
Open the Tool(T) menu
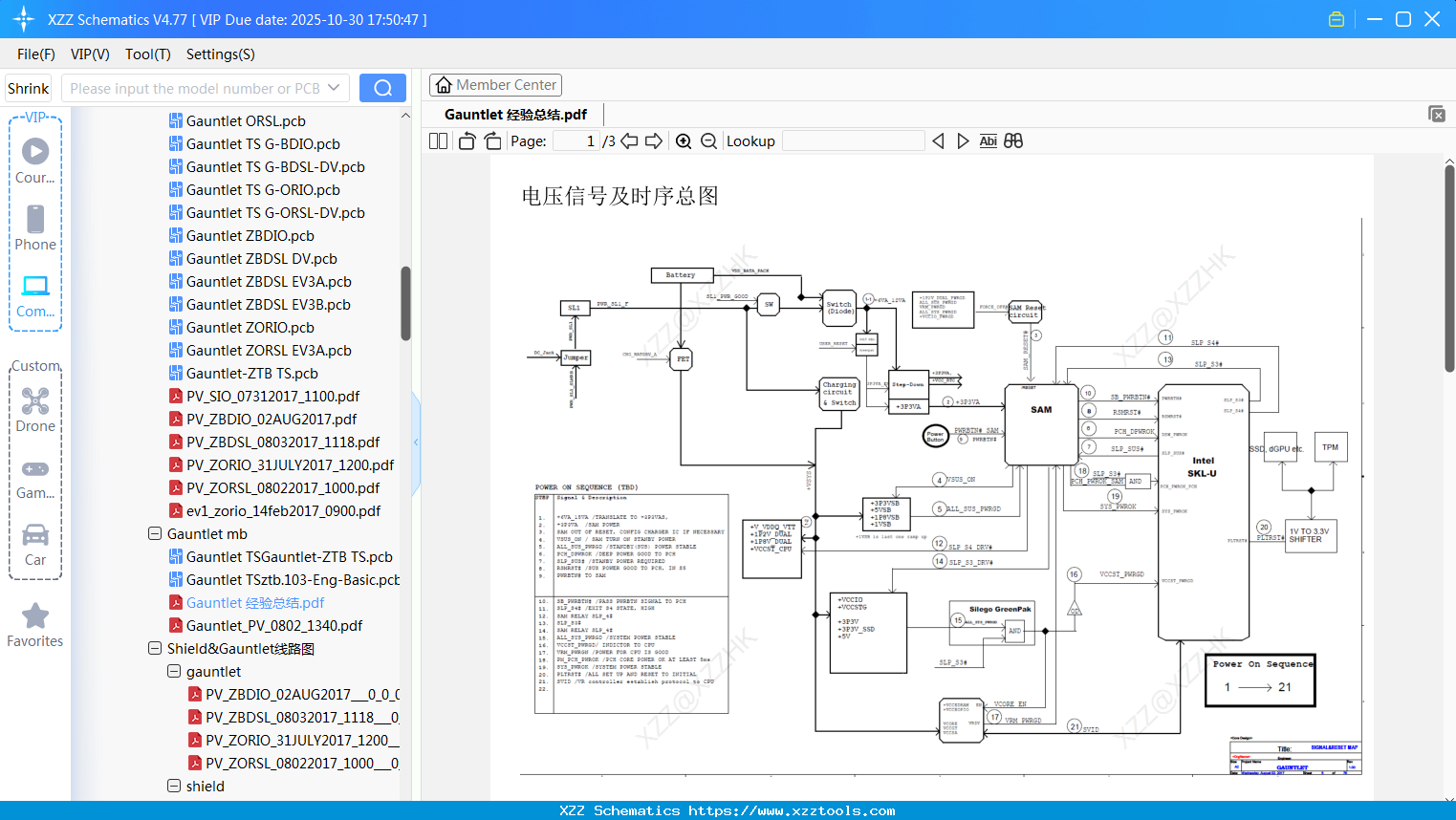tap(148, 54)
